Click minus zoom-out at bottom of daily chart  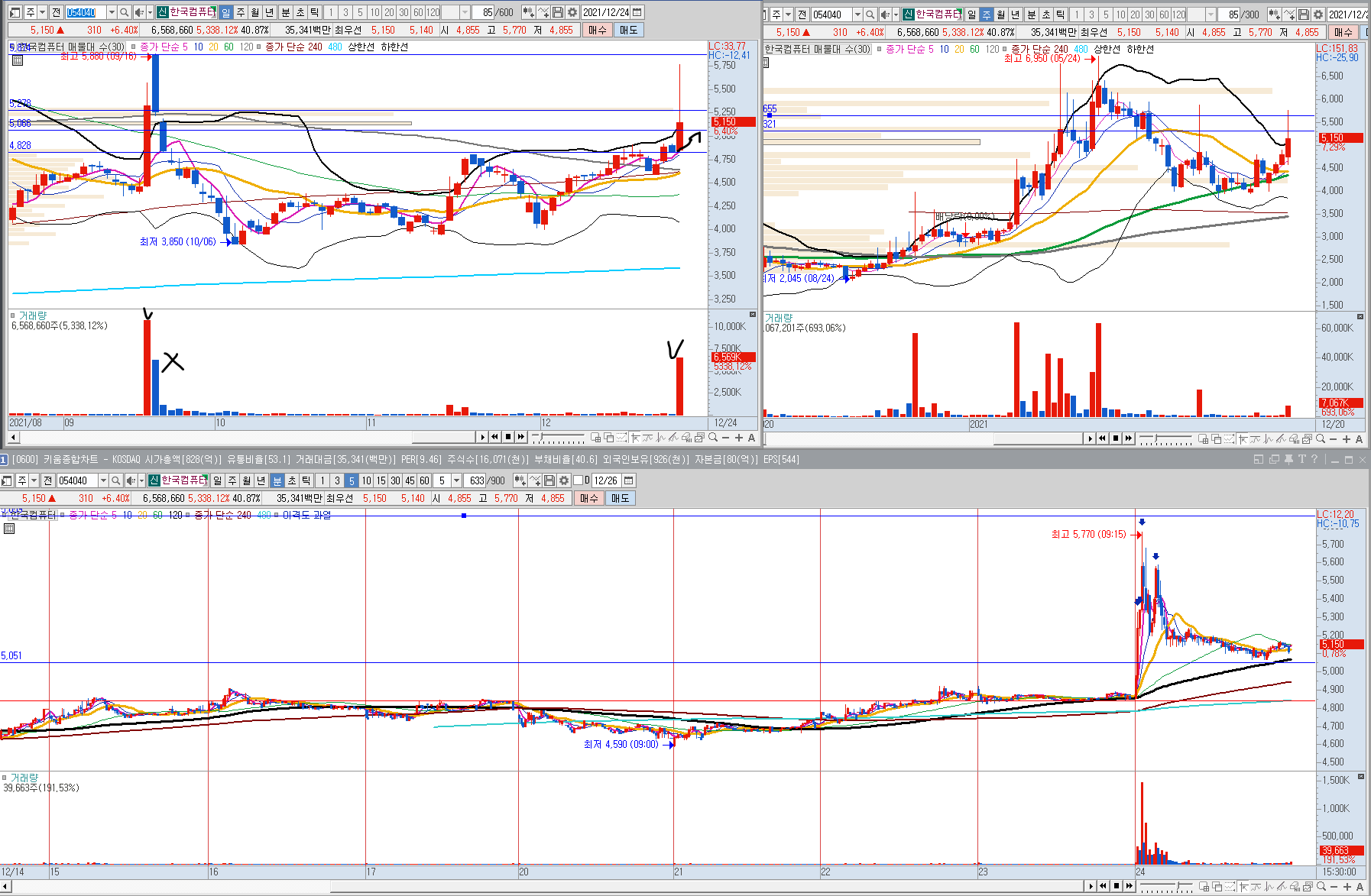[725, 438]
